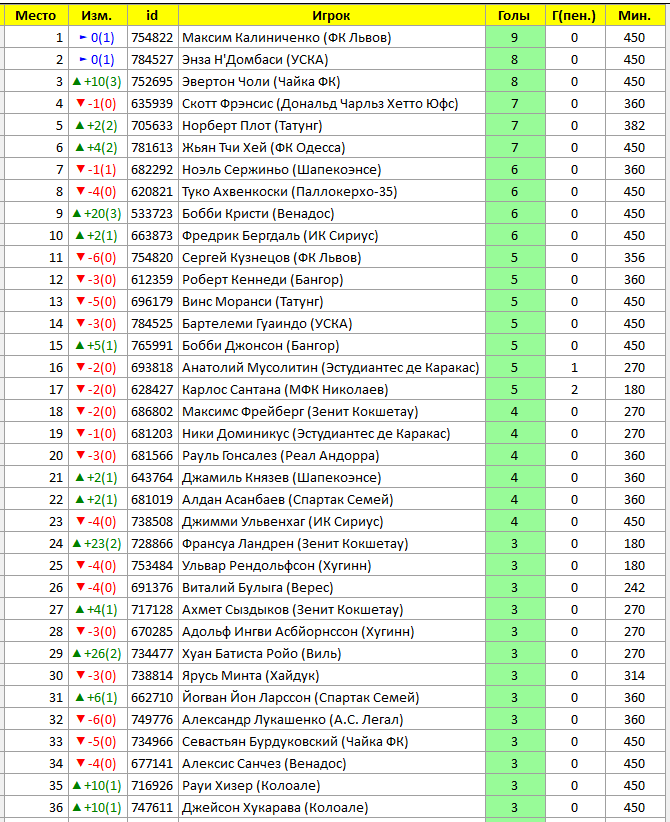The height and width of the screenshot is (822, 670).
Task: Select the "Изм." column header
Action: 98,16
